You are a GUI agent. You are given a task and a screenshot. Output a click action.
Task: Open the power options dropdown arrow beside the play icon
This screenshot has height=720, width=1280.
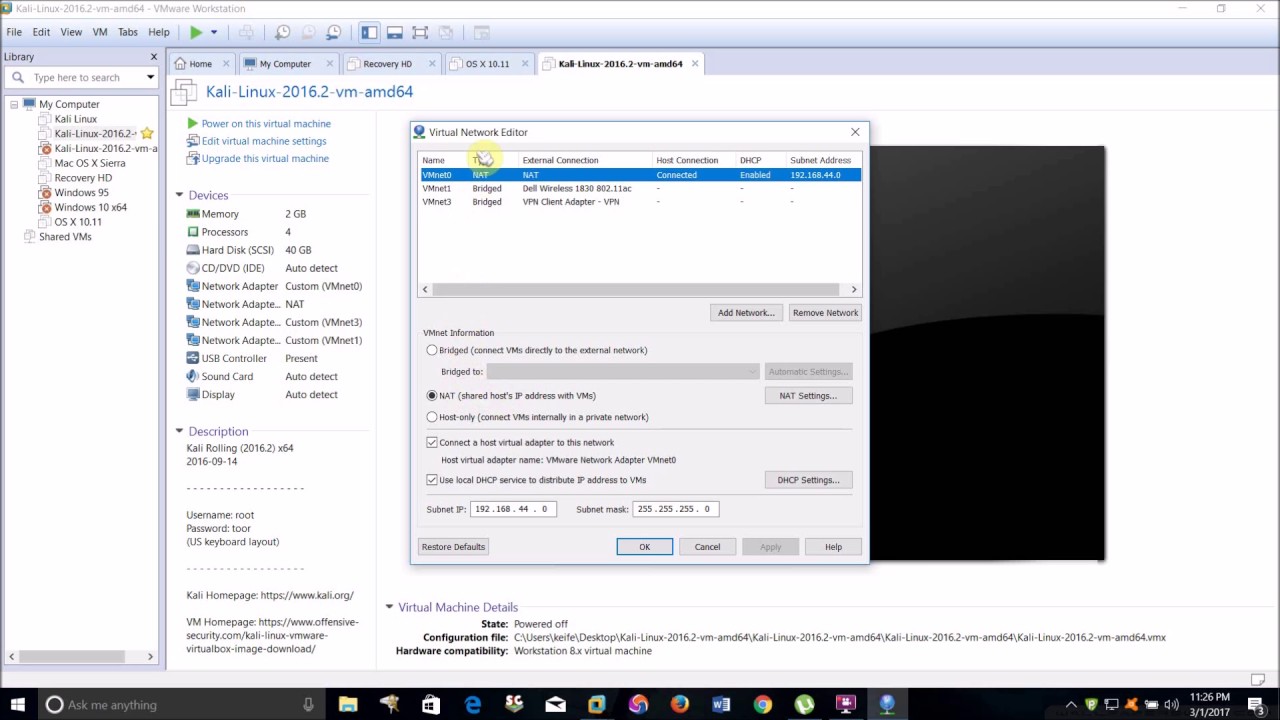[214, 32]
